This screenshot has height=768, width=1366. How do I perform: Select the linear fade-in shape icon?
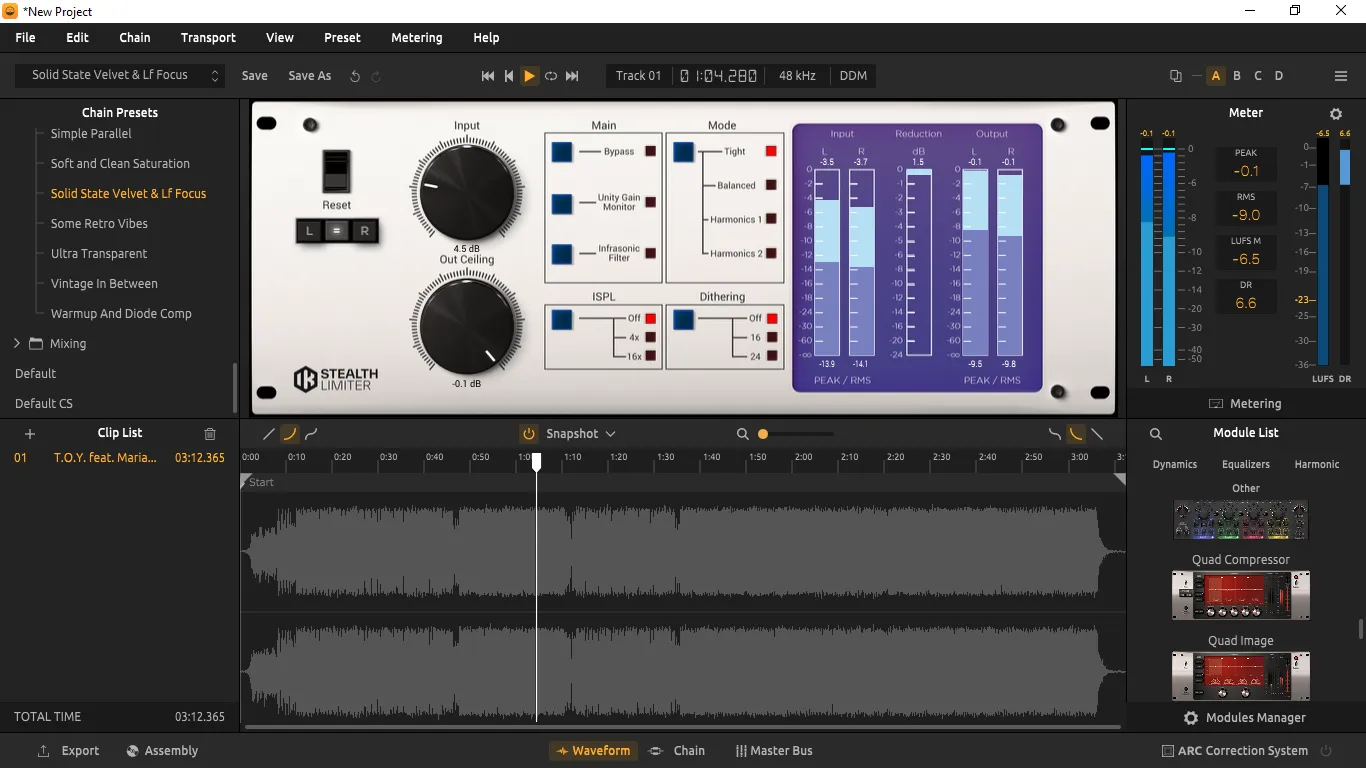tap(268, 434)
